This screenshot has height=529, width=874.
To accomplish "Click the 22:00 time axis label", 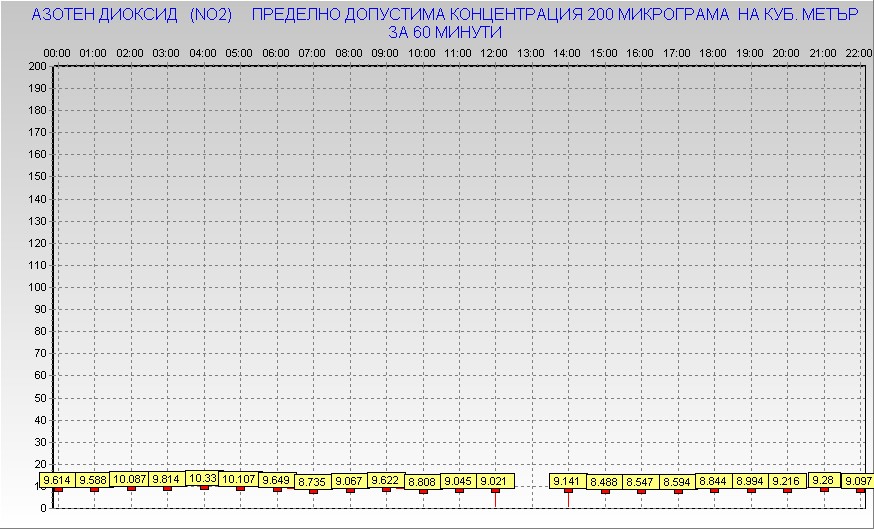I will pos(858,52).
